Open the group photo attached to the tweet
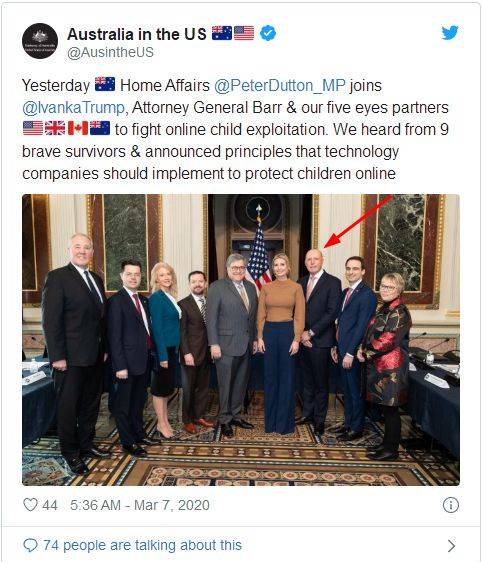The image size is (483, 562). point(241,340)
